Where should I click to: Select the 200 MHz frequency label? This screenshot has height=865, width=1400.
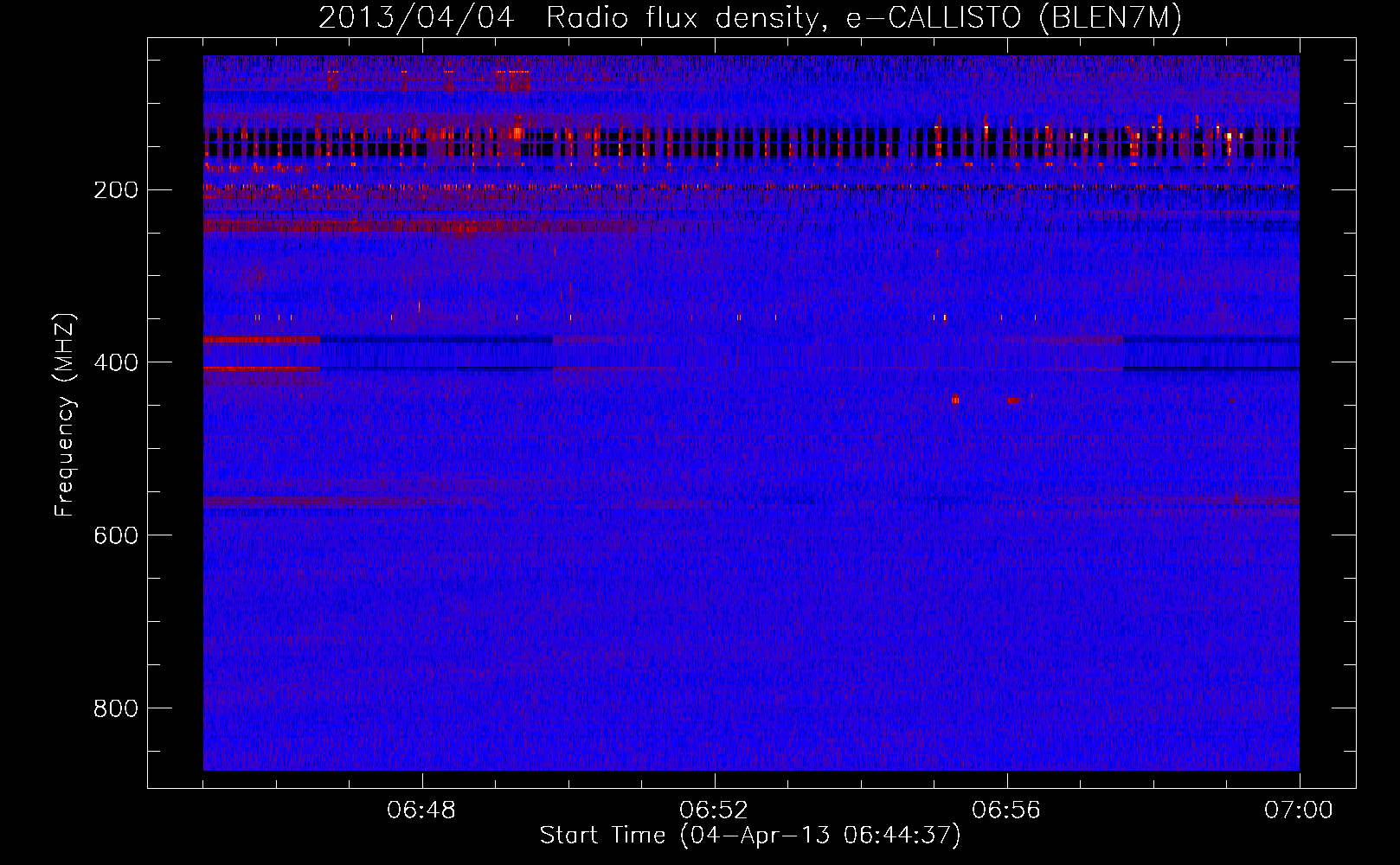[x=116, y=190]
